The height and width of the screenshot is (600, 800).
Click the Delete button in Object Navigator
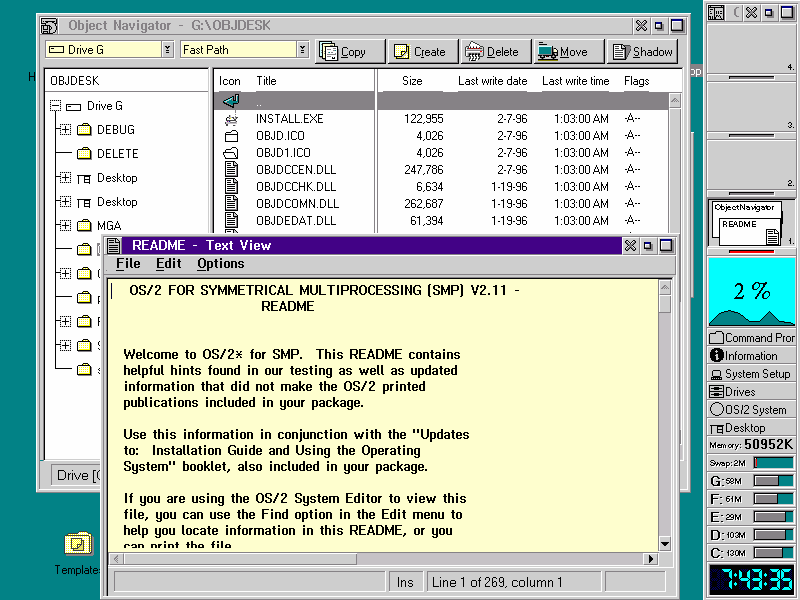496,52
